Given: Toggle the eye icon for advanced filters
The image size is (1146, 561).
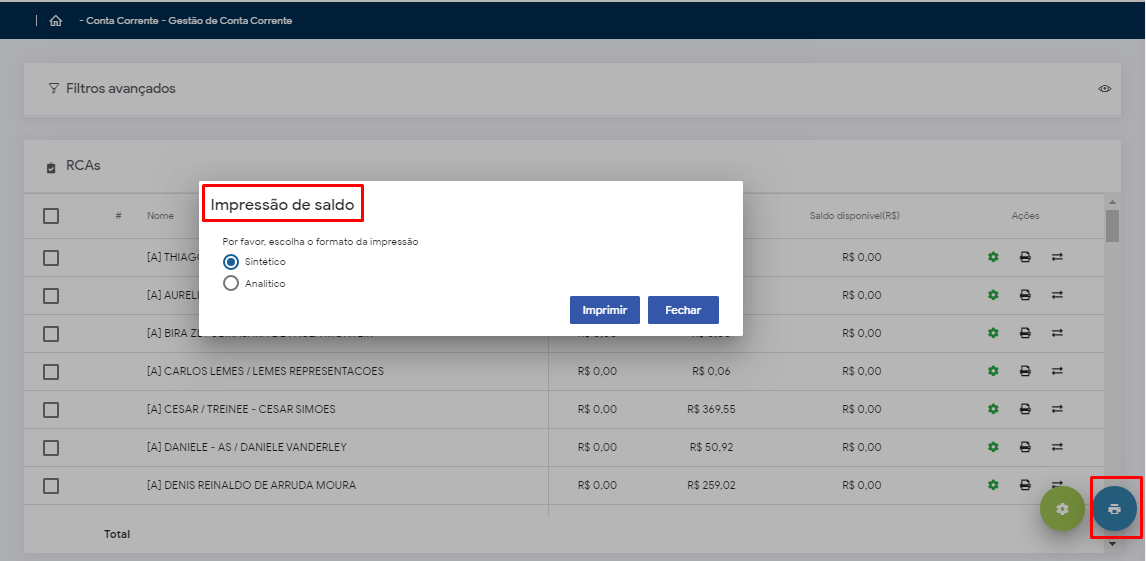Looking at the screenshot, I should 1104,88.
